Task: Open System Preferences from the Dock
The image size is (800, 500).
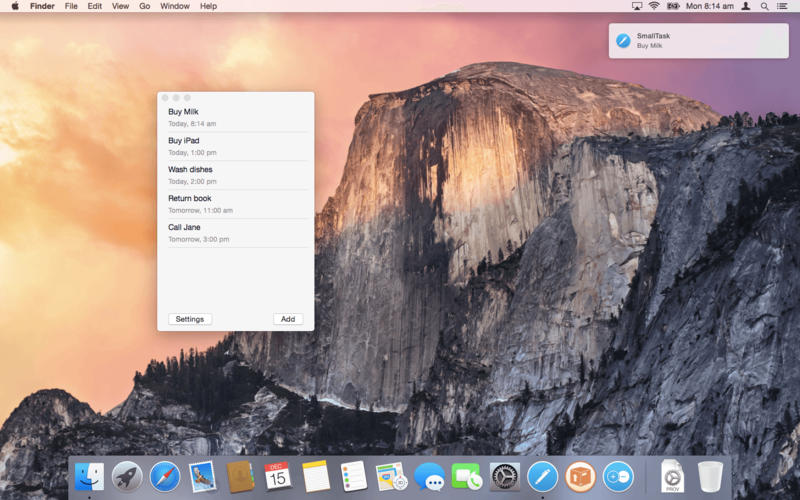Action: coord(505,476)
